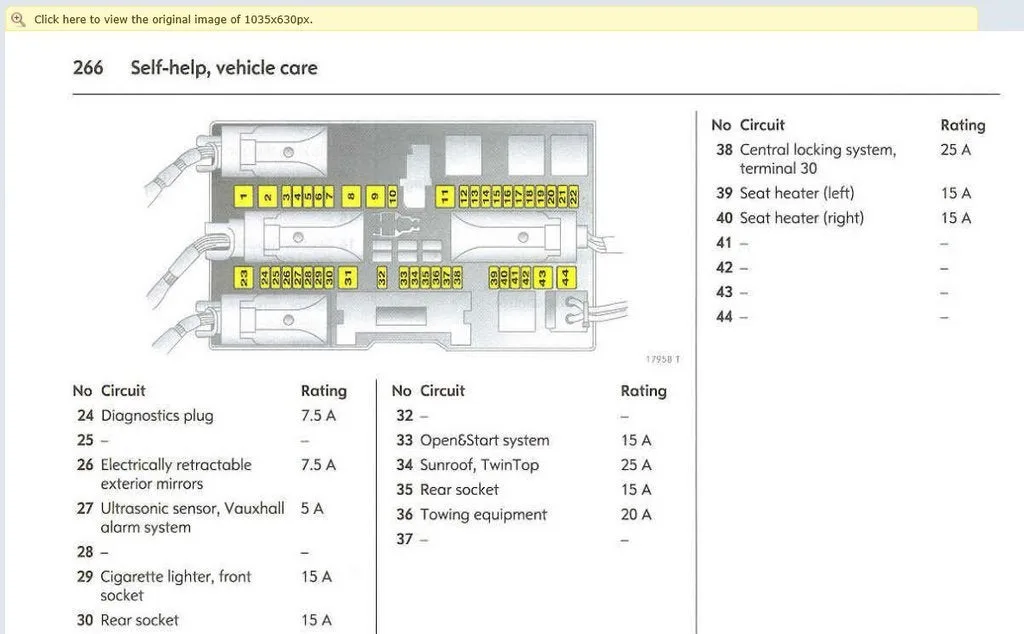1024x634 pixels.
Task: Click the 'Rear socket' entry for fuse 35
Action: [x=459, y=490]
